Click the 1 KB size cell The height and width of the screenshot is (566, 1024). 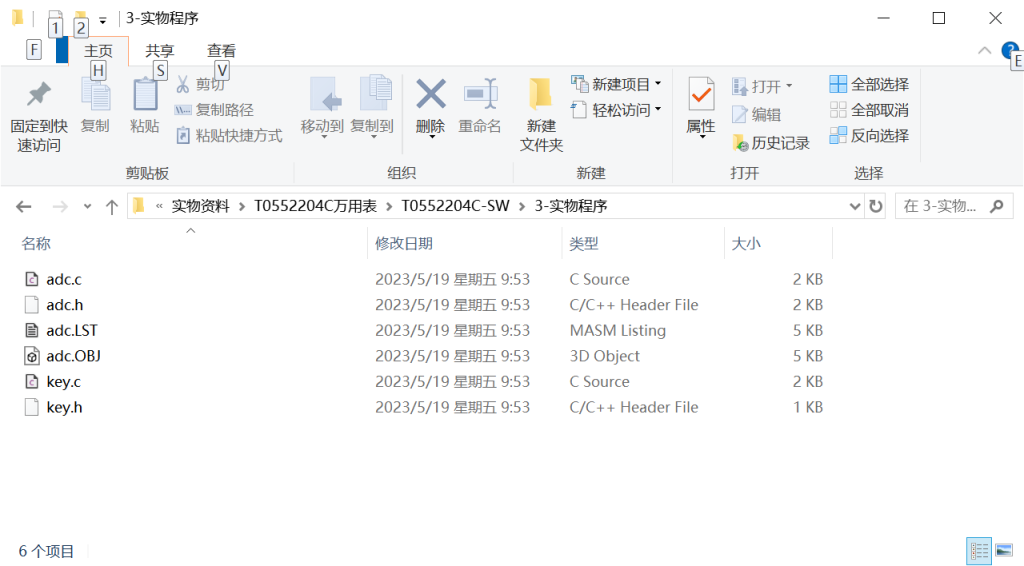coord(808,407)
